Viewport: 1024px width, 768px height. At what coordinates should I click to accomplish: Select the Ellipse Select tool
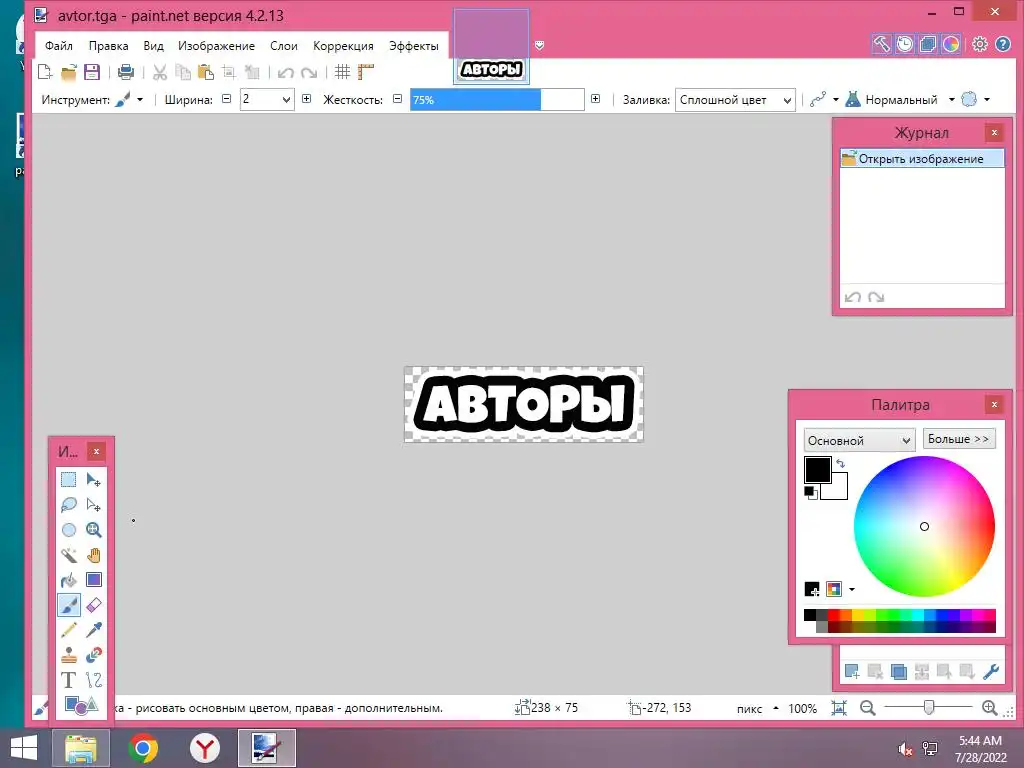click(69, 530)
